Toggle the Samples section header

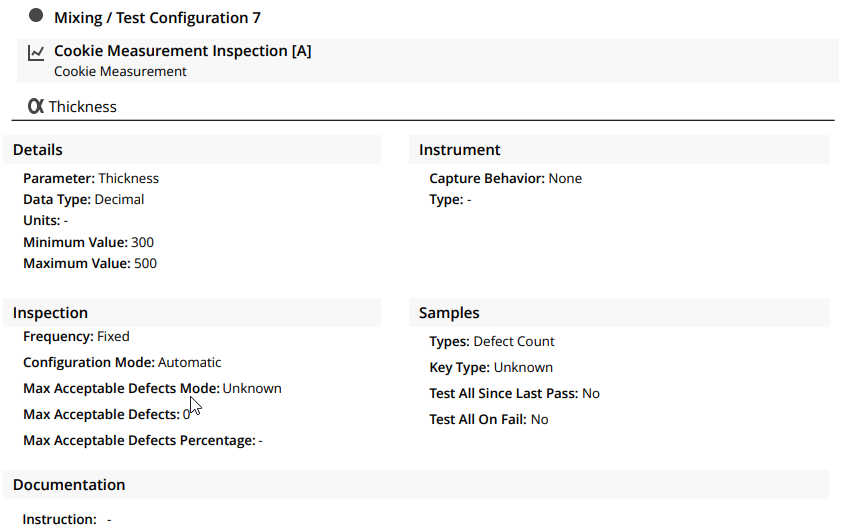click(619, 313)
